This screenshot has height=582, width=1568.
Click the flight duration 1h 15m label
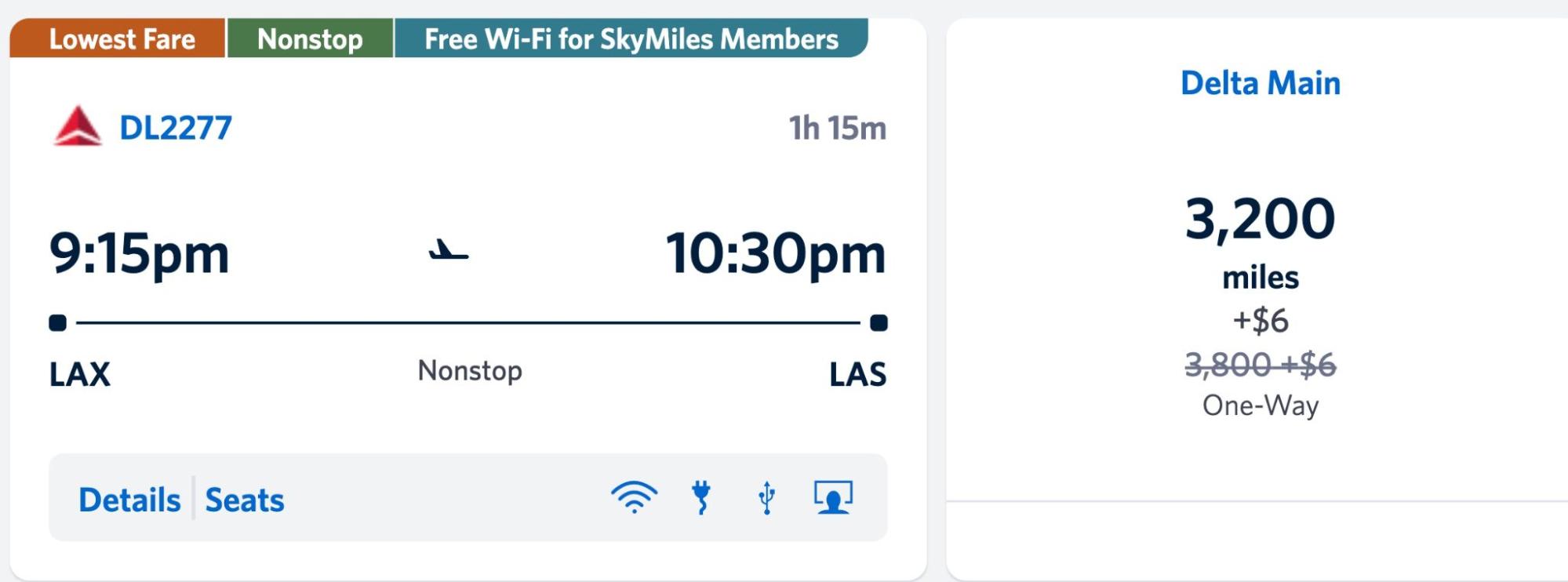[839, 128]
